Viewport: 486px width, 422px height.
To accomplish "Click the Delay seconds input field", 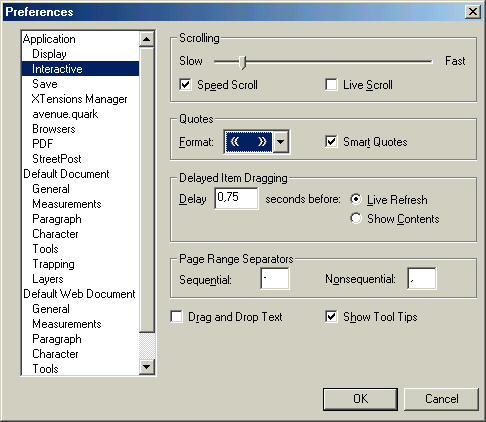I will tap(236, 198).
